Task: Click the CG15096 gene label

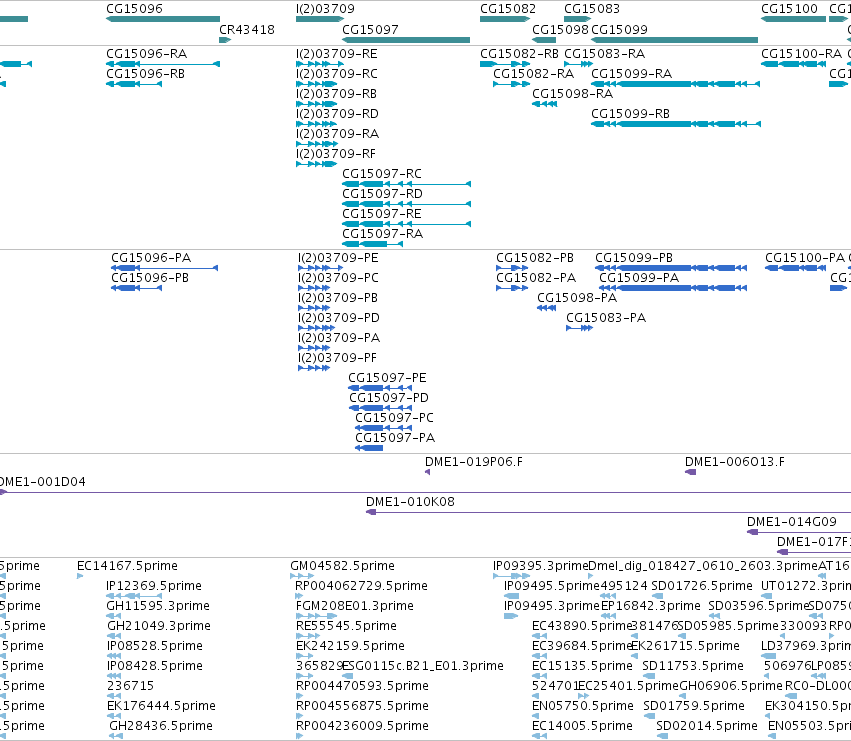Action: 134,9
